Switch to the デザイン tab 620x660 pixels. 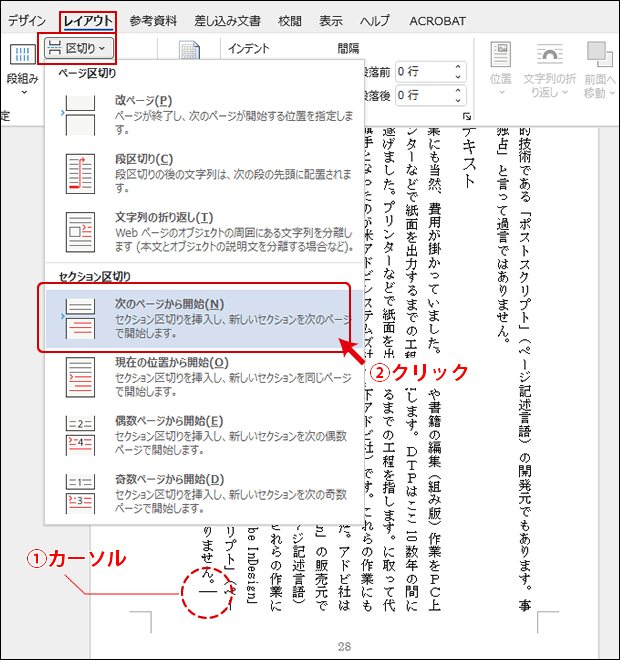coord(27,21)
